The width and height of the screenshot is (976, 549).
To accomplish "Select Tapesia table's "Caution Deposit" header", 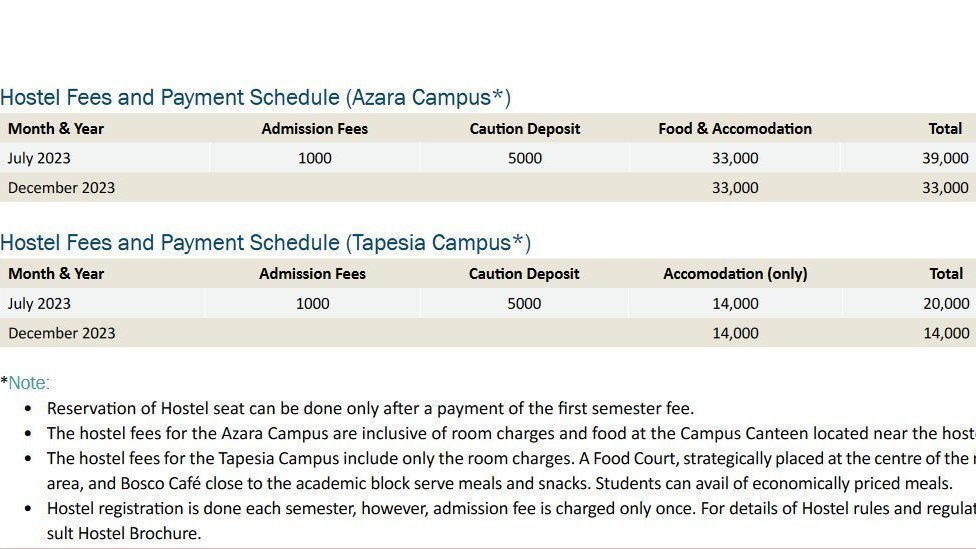I will [524, 273].
